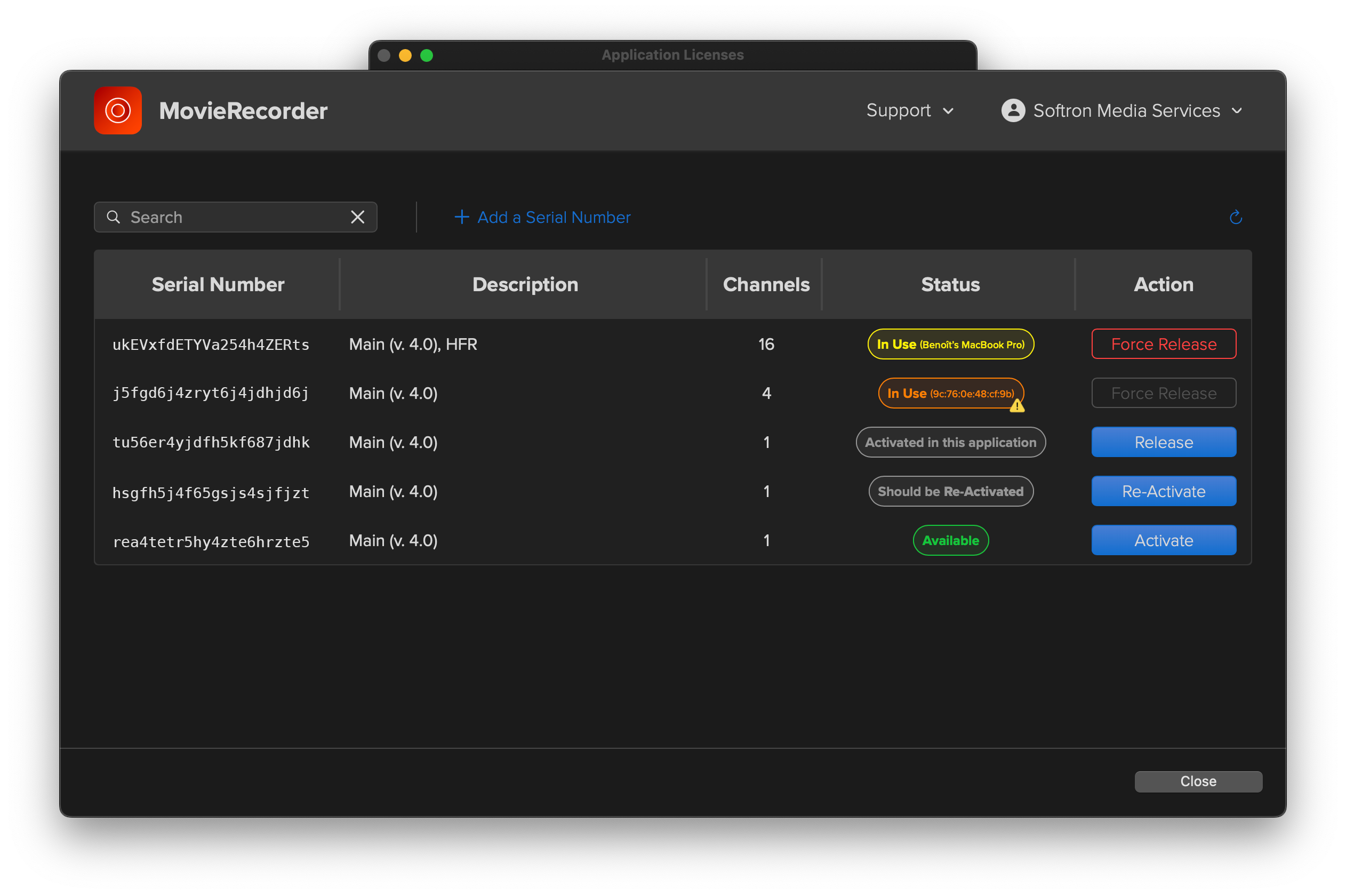Select serial number j5fgd6j4zryt6j4jdhjd6j
Viewport: 1346px width, 896px height.
(x=211, y=394)
